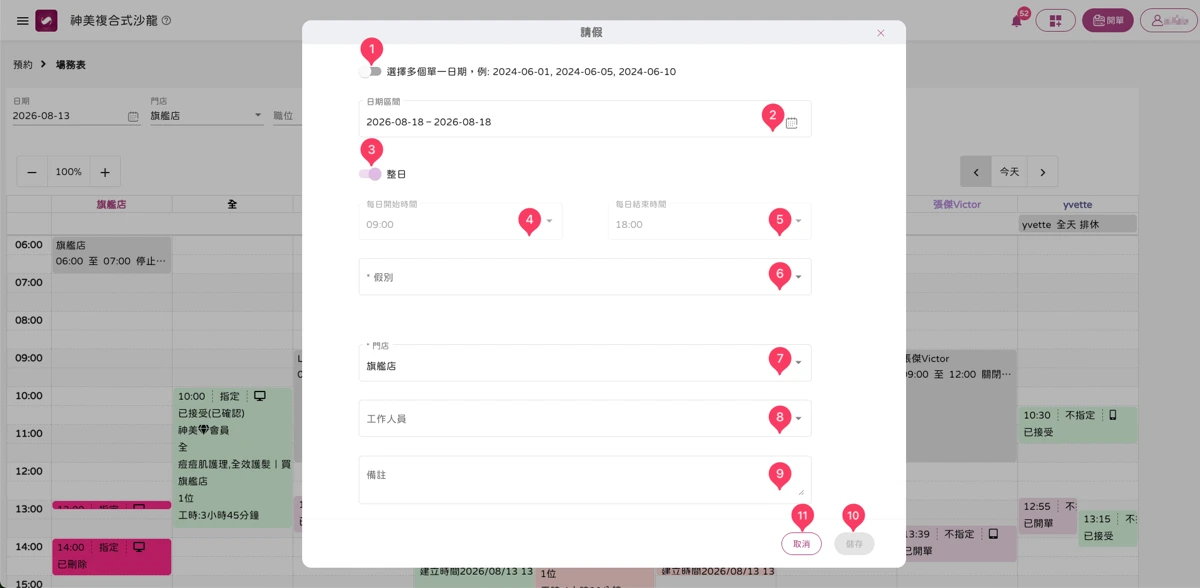Zoom out schedule with minus button

(x=32, y=172)
